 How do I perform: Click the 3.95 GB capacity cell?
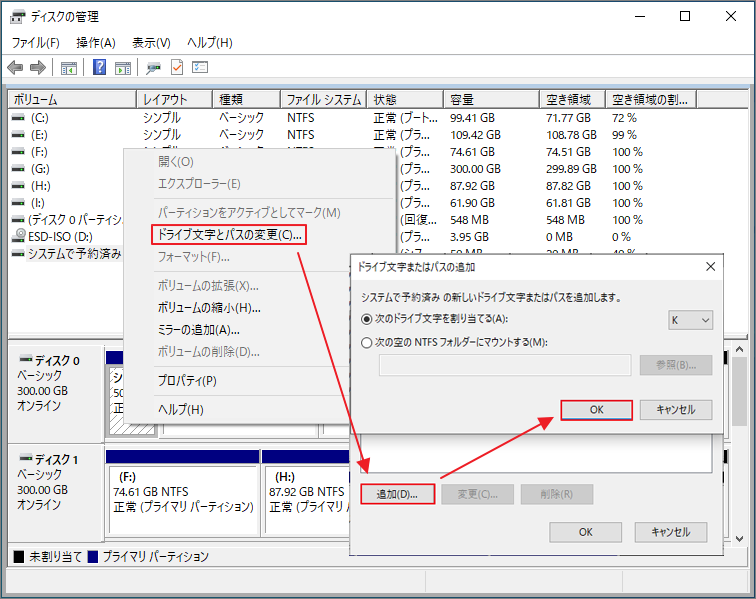pyautogui.click(x=469, y=237)
